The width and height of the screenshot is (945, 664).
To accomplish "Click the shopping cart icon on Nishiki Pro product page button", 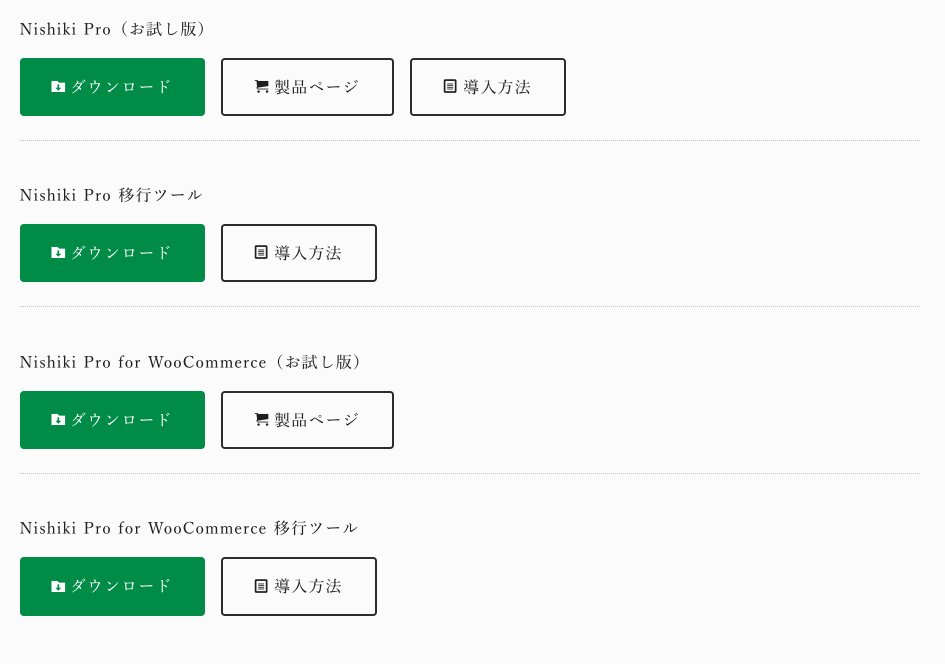I will click(x=261, y=87).
